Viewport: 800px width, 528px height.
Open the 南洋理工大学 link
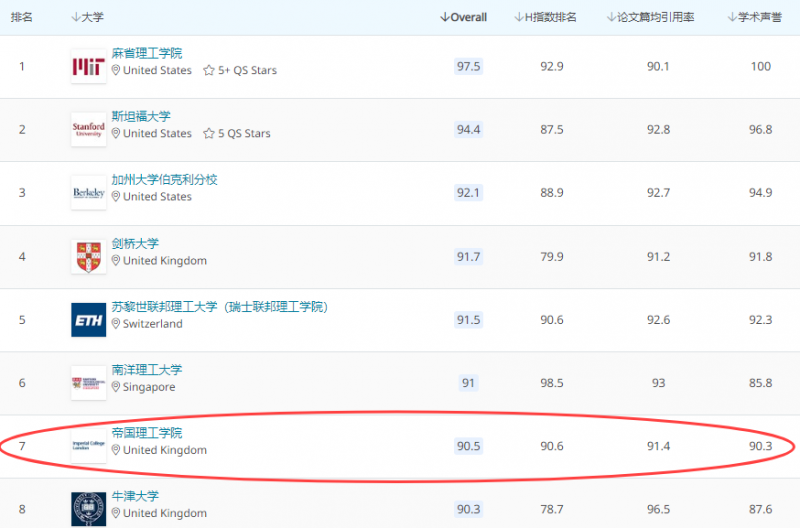click(147, 370)
